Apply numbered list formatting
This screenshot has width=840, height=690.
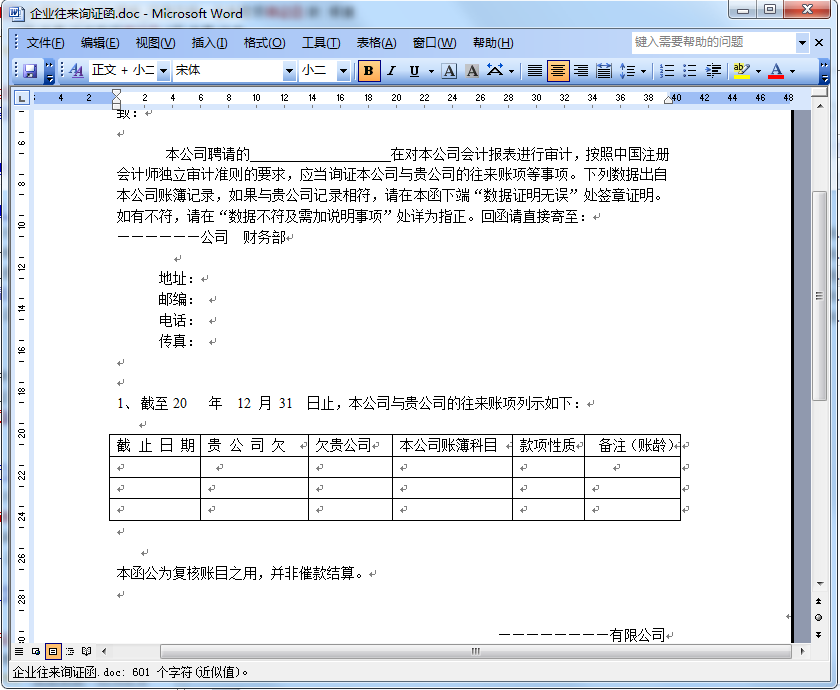(x=667, y=71)
